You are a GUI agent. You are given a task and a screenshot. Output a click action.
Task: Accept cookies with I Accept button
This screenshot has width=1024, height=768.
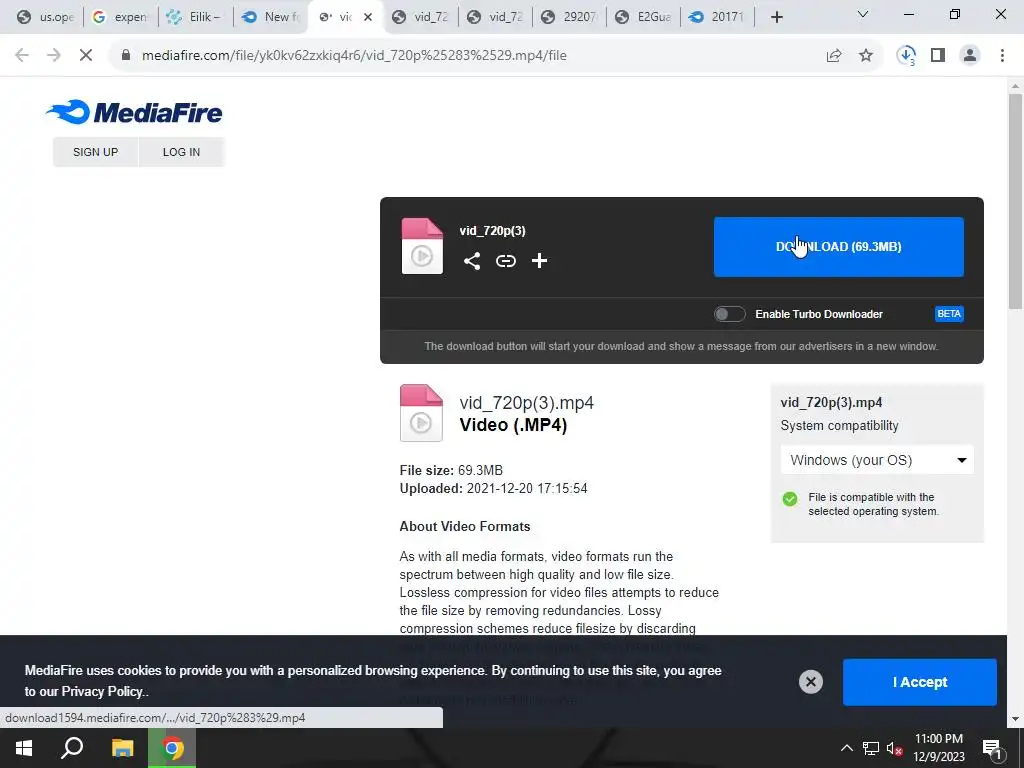click(920, 682)
